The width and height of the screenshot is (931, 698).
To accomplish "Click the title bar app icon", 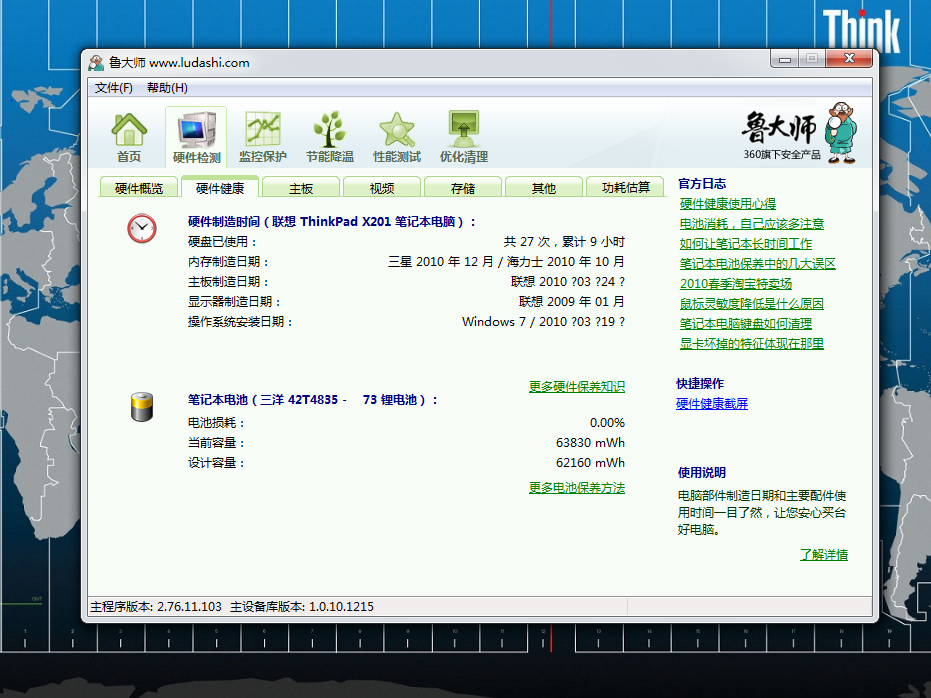I will click(96, 62).
